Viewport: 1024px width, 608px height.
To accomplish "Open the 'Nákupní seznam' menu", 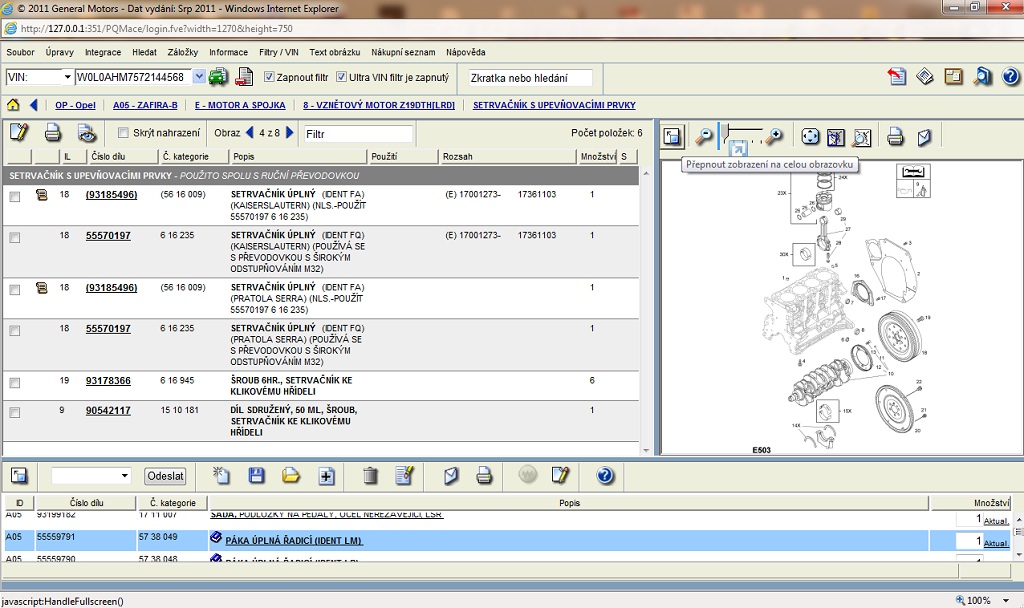I will pos(403,52).
